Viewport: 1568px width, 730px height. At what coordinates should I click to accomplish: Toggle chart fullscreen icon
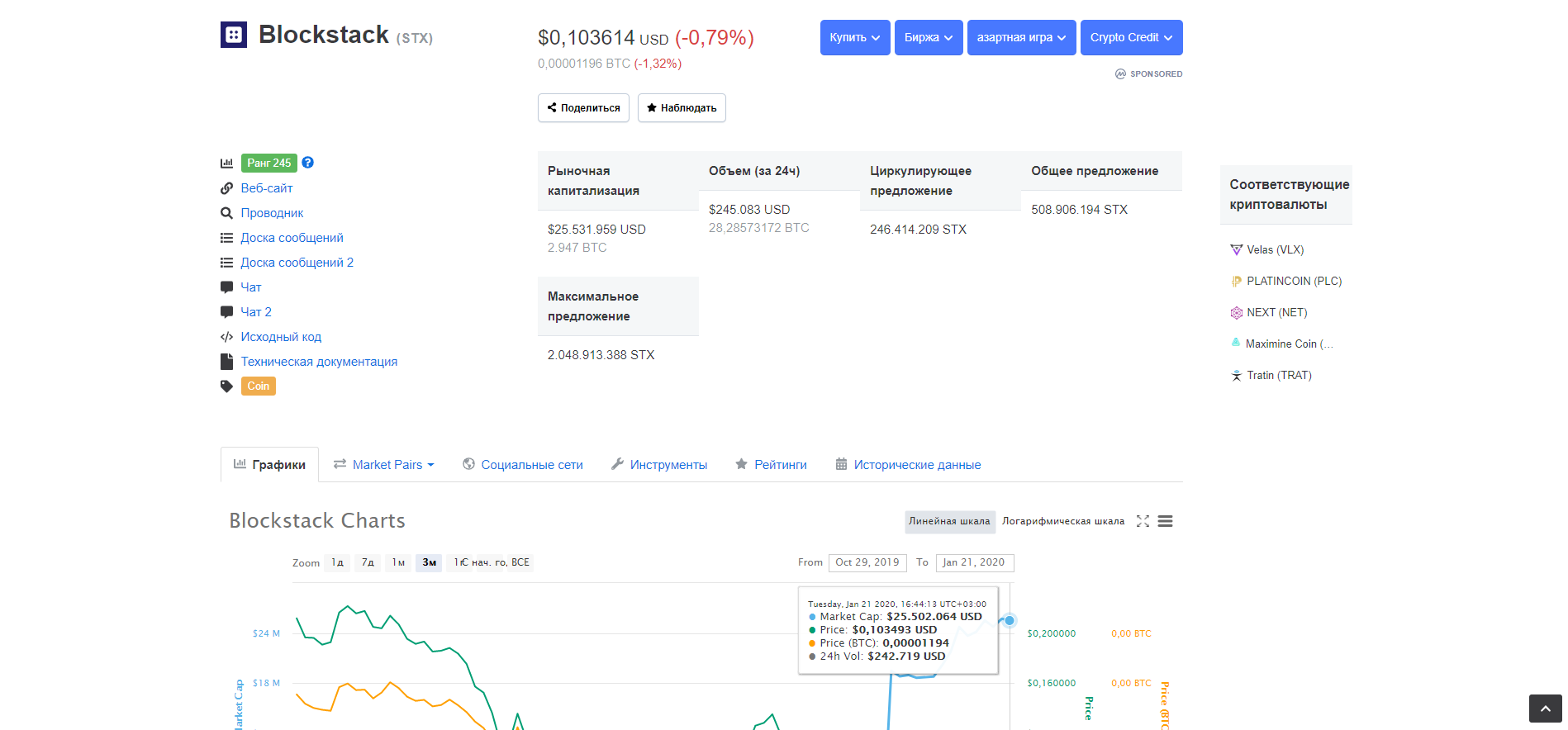point(1143,521)
